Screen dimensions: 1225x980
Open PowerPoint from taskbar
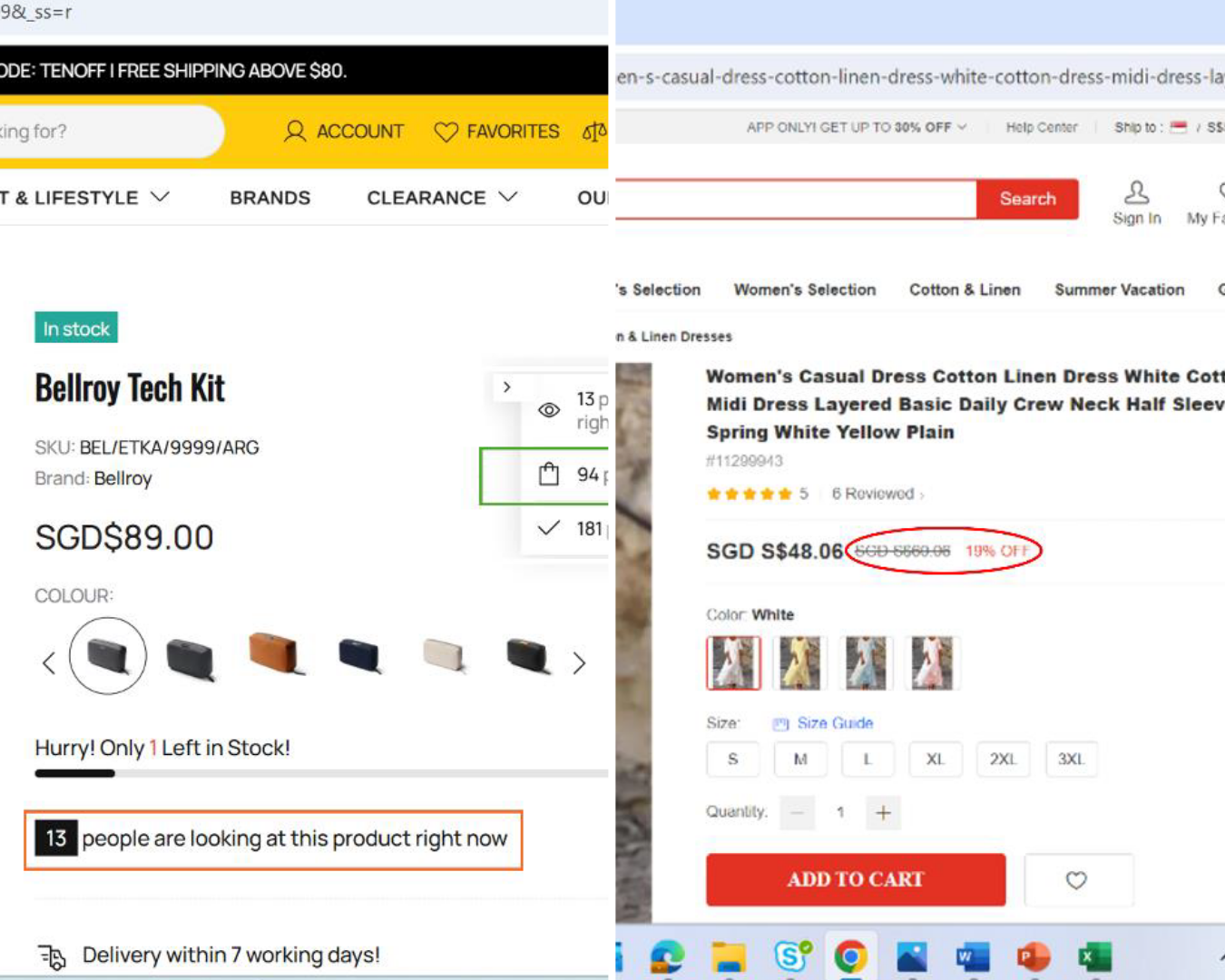coord(1034,956)
